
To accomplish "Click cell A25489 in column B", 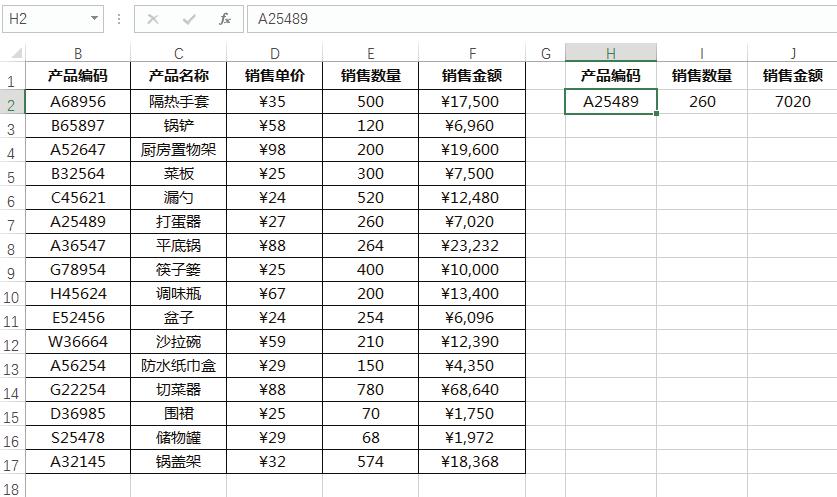I will point(78,222).
